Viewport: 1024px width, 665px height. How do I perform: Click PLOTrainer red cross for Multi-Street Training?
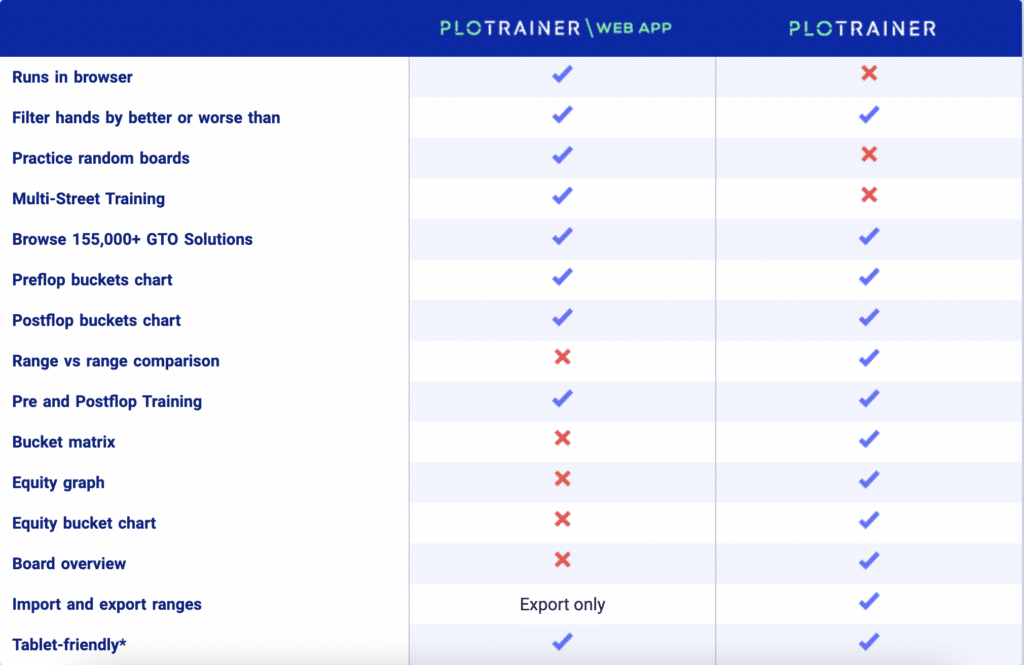pos(869,195)
